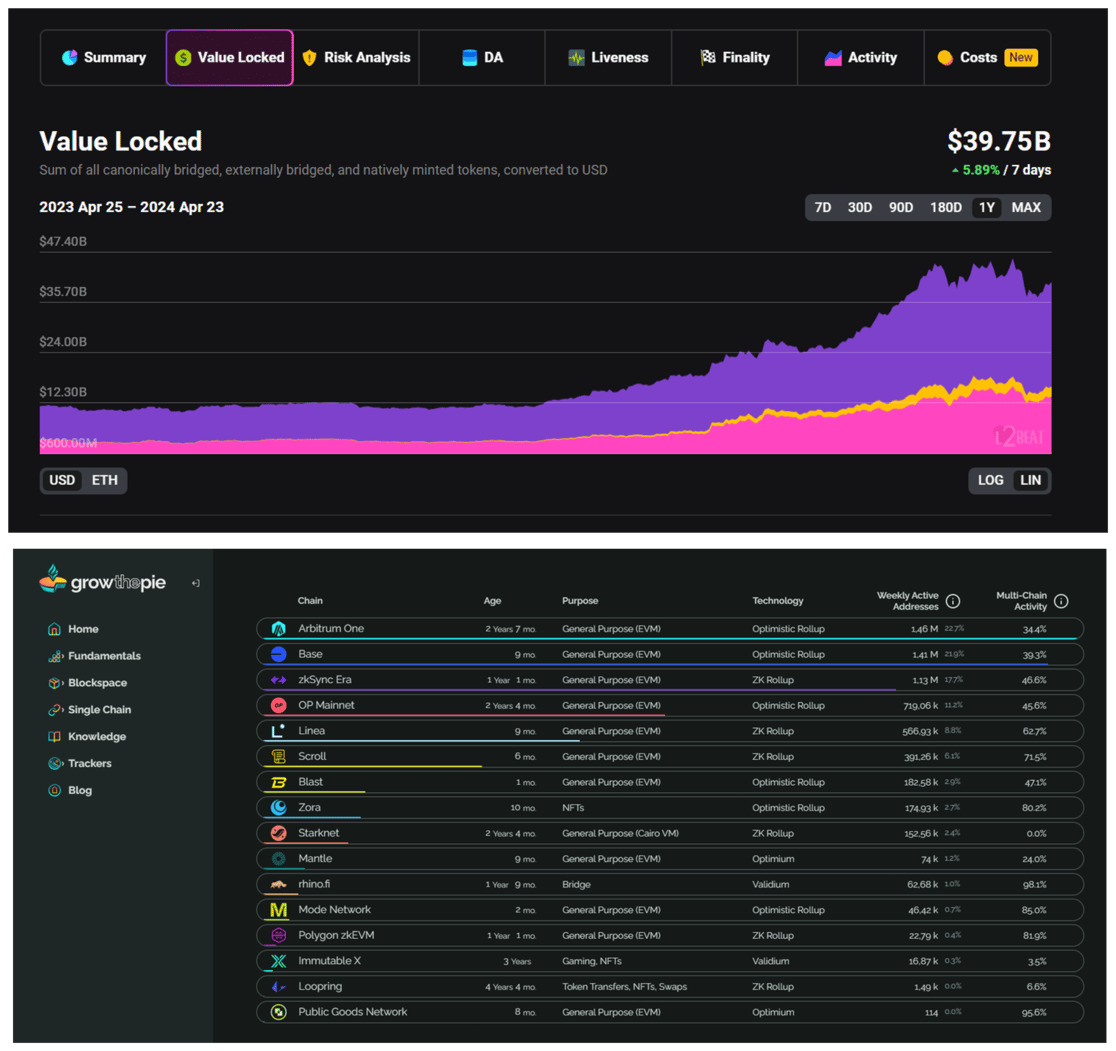This screenshot has width=1116, height=1051.
Task: Click the Immutable X chain icon
Action: coord(279,961)
